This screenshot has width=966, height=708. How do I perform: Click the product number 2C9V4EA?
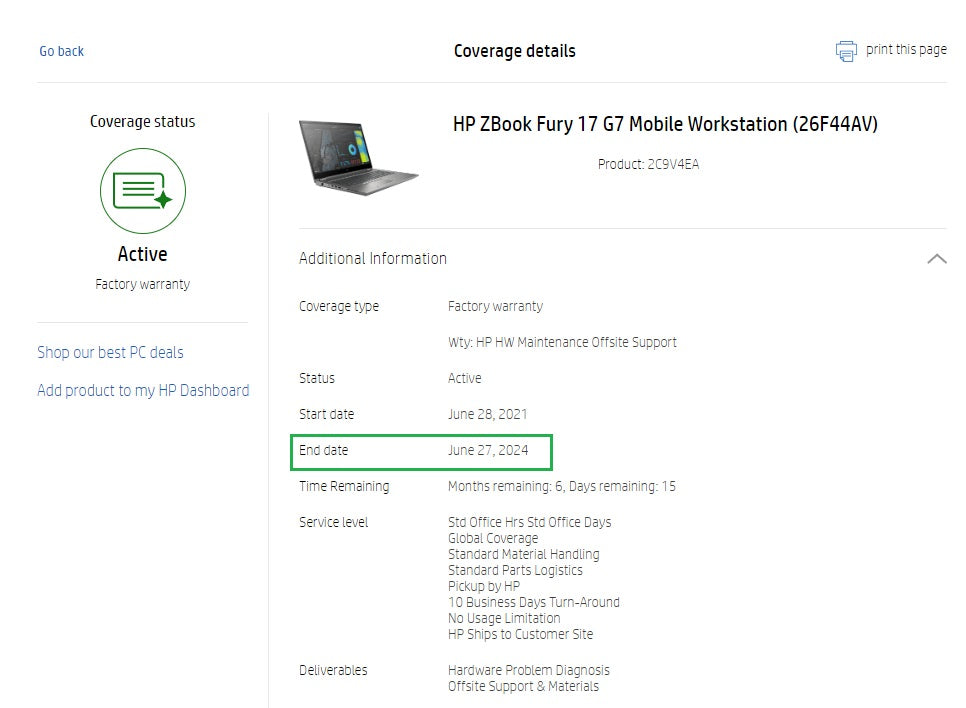tap(672, 164)
